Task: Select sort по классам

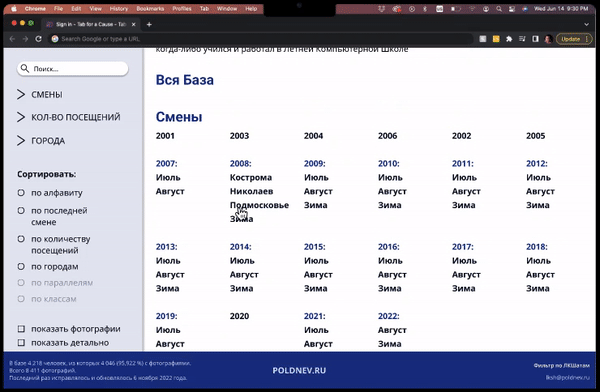Action: pyautogui.click(x=21, y=299)
